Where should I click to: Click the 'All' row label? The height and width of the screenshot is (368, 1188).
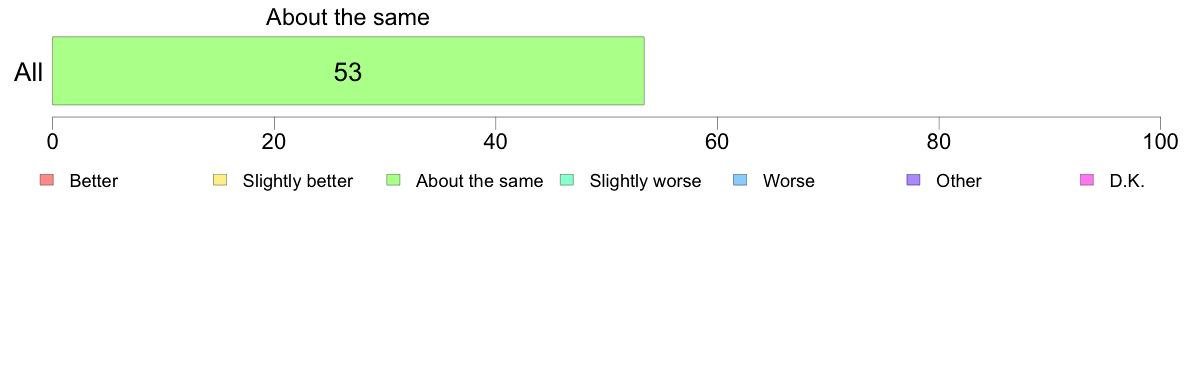[29, 73]
